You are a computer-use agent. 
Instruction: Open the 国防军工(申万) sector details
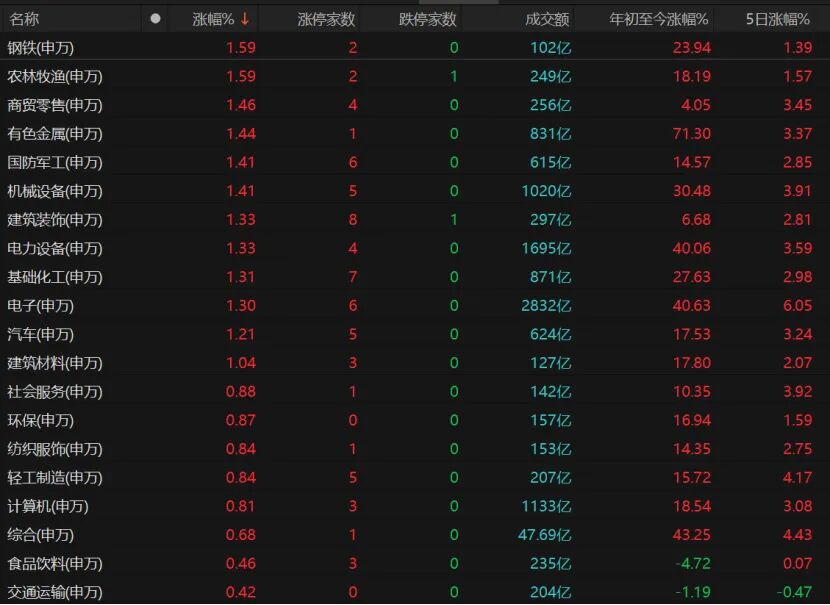(x=55, y=162)
